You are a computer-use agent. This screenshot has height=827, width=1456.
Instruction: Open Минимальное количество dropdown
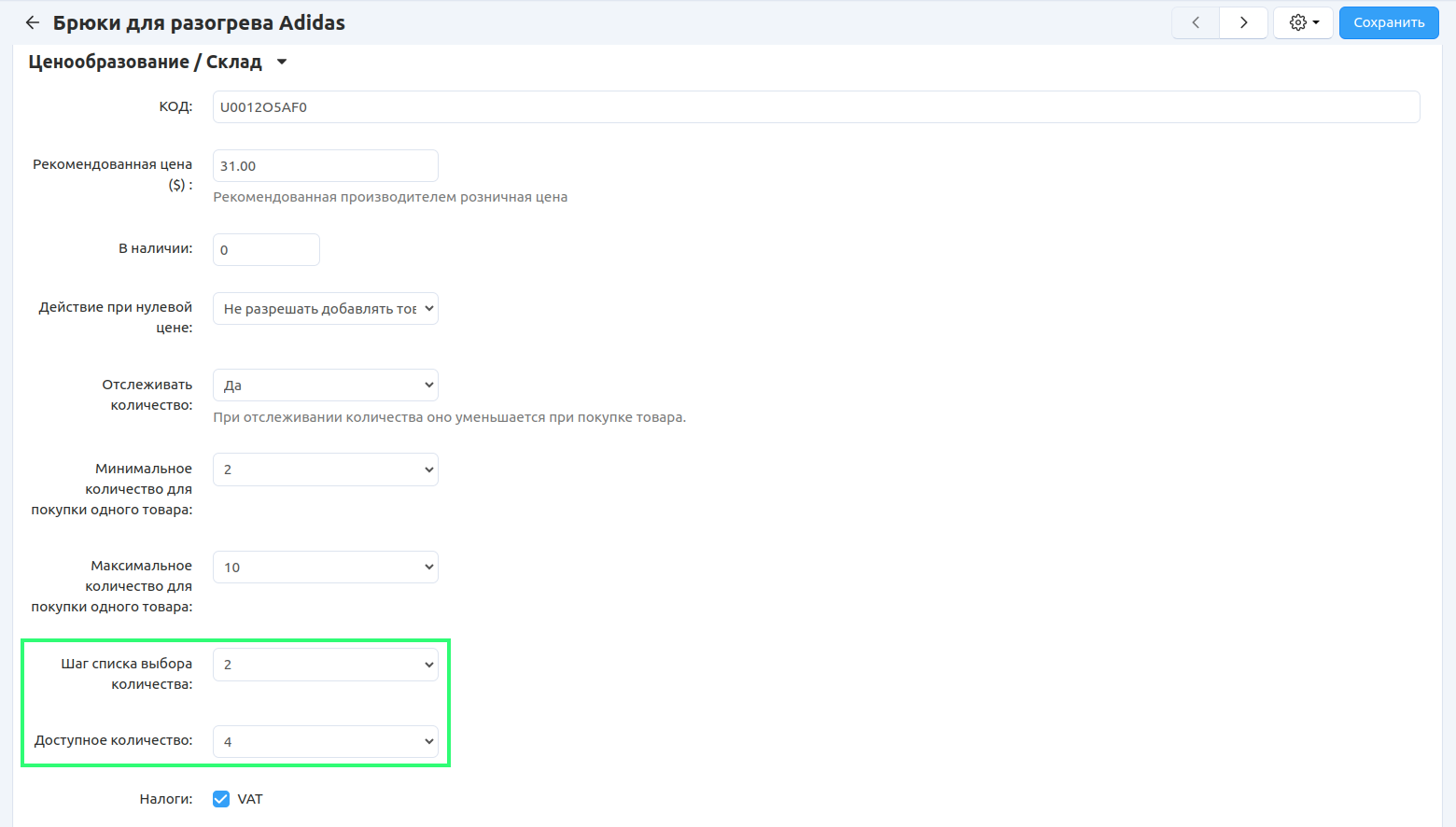click(x=325, y=470)
